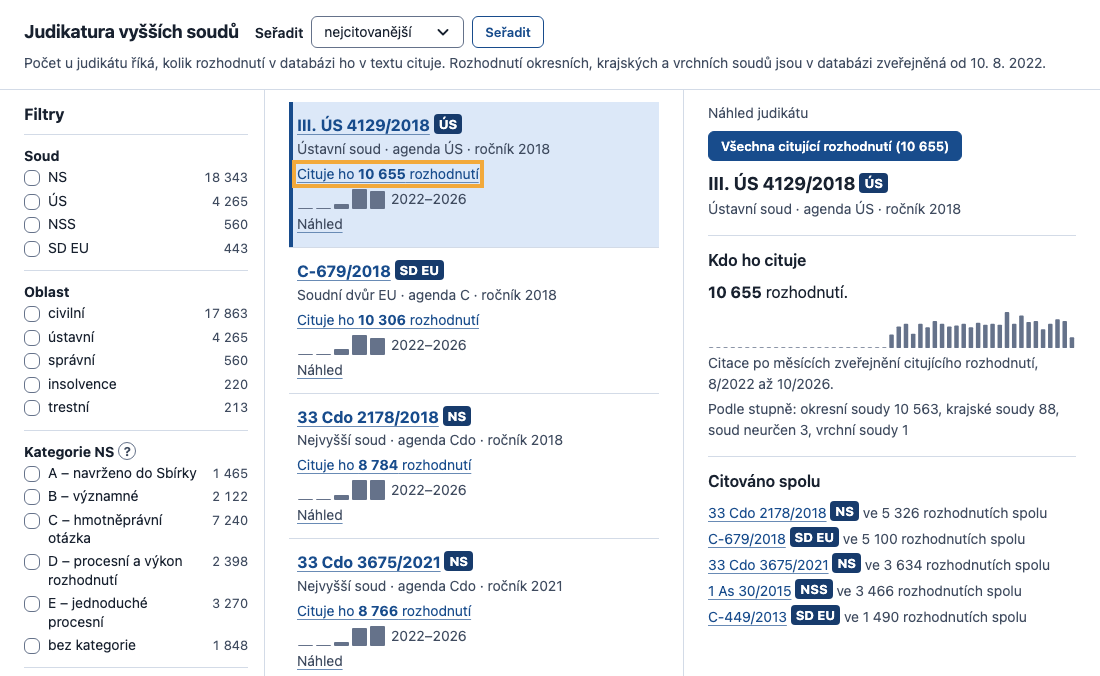Toggle the trestní area checkbox

pos(32,408)
